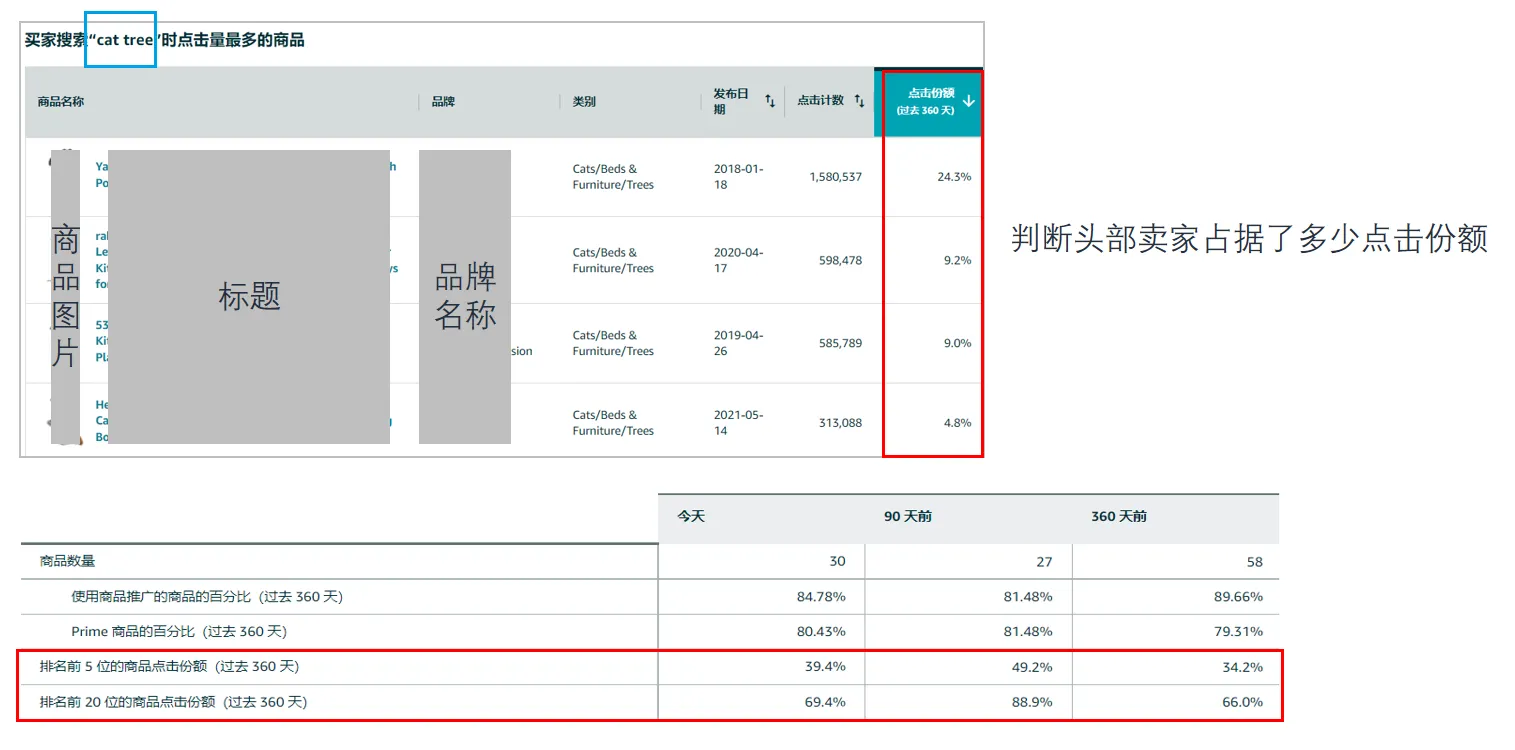Click the cell showing 1,580,537 clicks
The height and width of the screenshot is (750, 1515).
(836, 177)
